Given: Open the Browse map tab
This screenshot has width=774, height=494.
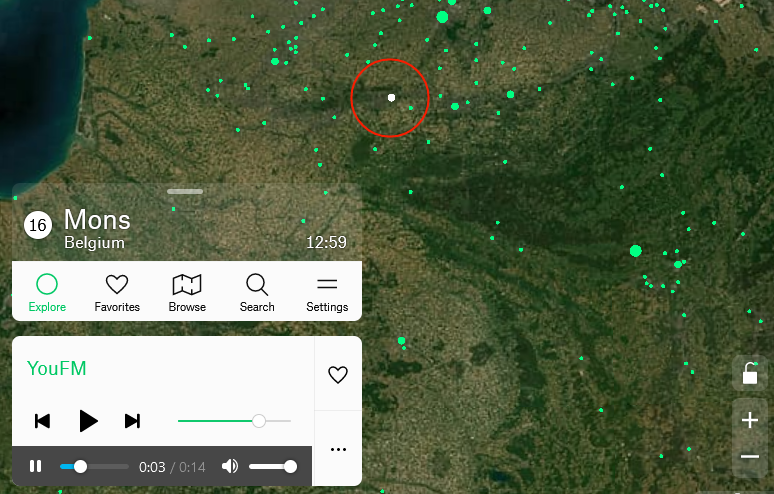Looking at the screenshot, I should pyautogui.click(x=187, y=292).
